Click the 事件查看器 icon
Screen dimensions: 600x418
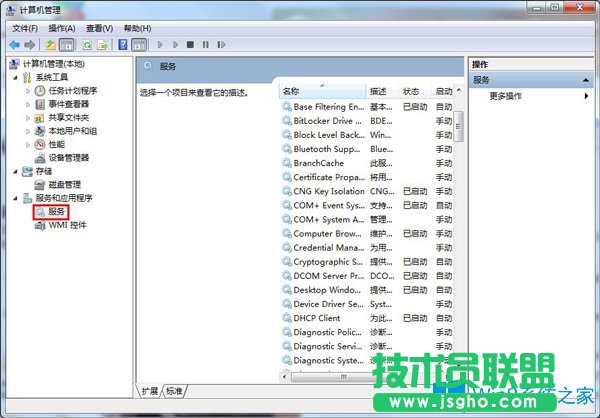pos(40,104)
